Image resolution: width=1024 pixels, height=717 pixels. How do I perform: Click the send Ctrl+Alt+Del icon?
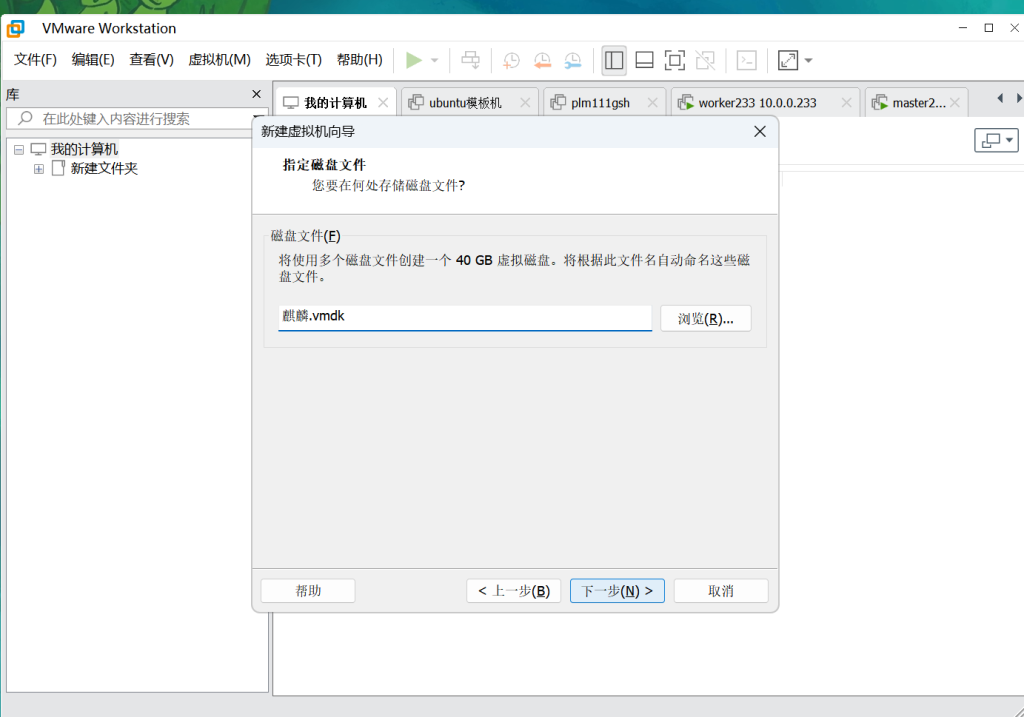[x=470, y=60]
